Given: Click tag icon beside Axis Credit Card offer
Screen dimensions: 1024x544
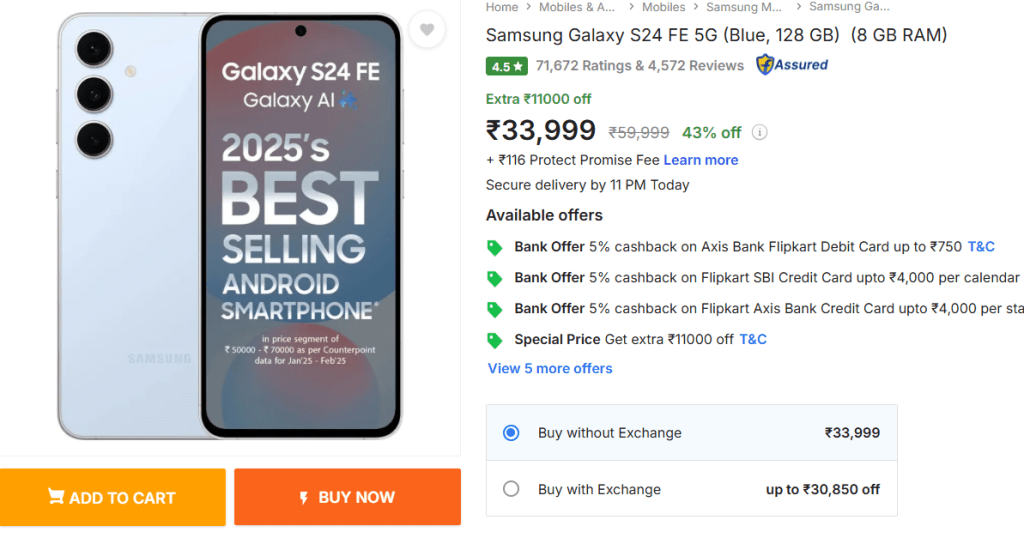Looking at the screenshot, I should click(x=494, y=309).
